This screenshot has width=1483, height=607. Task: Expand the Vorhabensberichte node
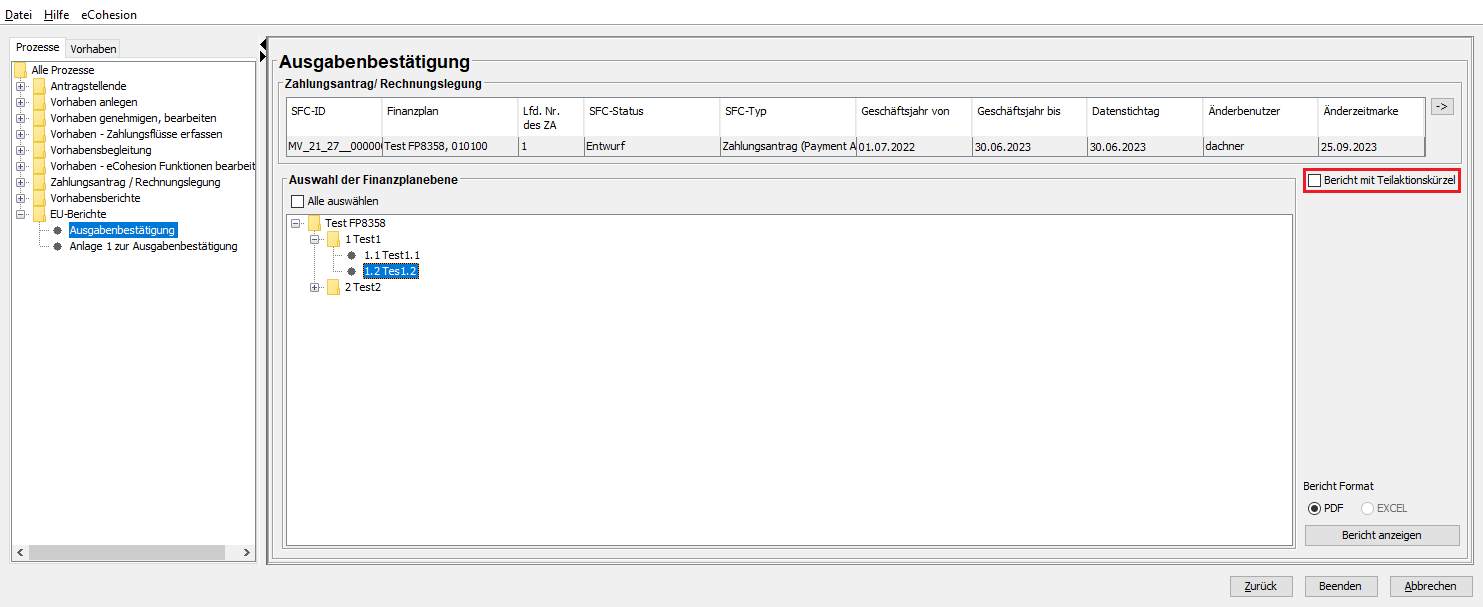pyautogui.click(x=20, y=198)
